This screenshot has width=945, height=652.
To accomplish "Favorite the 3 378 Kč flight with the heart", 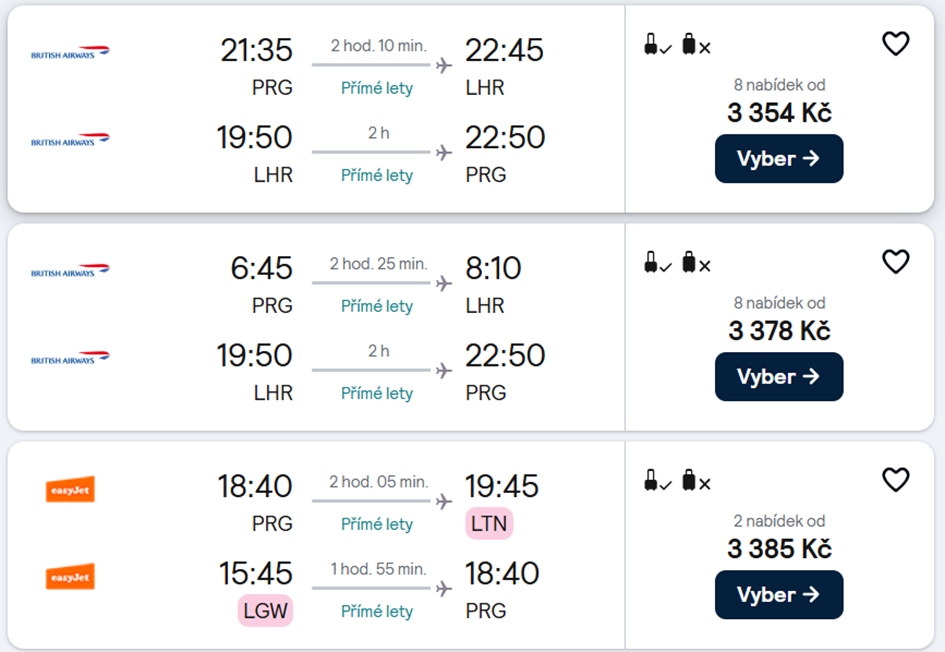I will pos(895,262).
